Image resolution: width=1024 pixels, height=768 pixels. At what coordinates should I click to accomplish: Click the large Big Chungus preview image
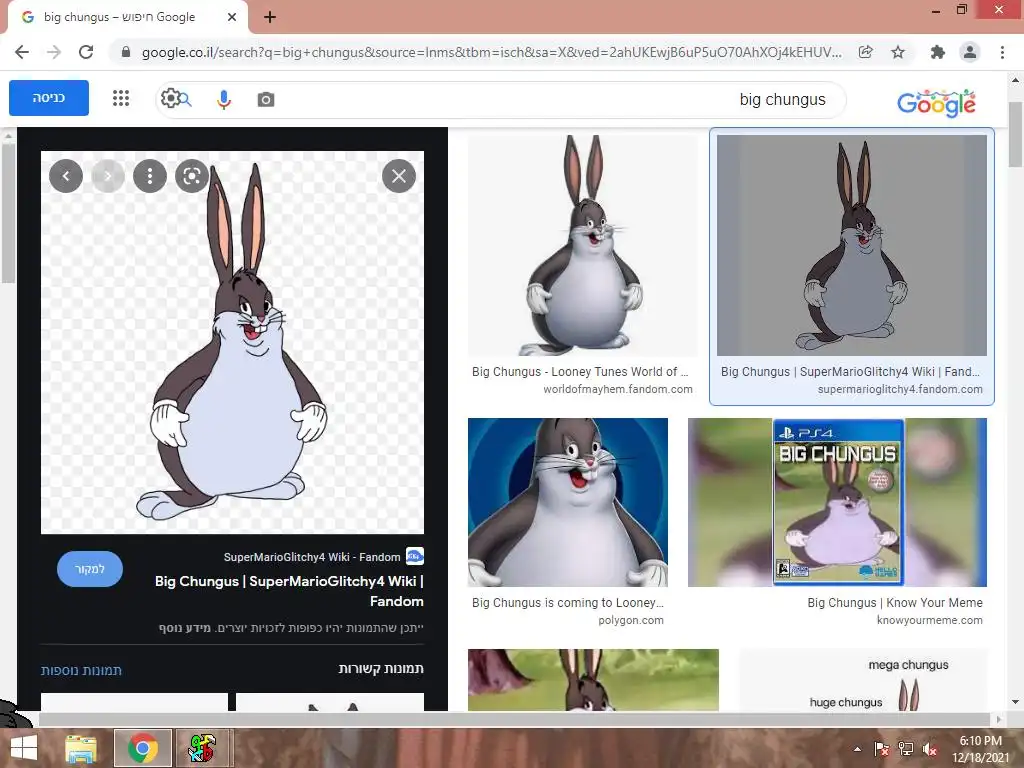pos(232,342)
